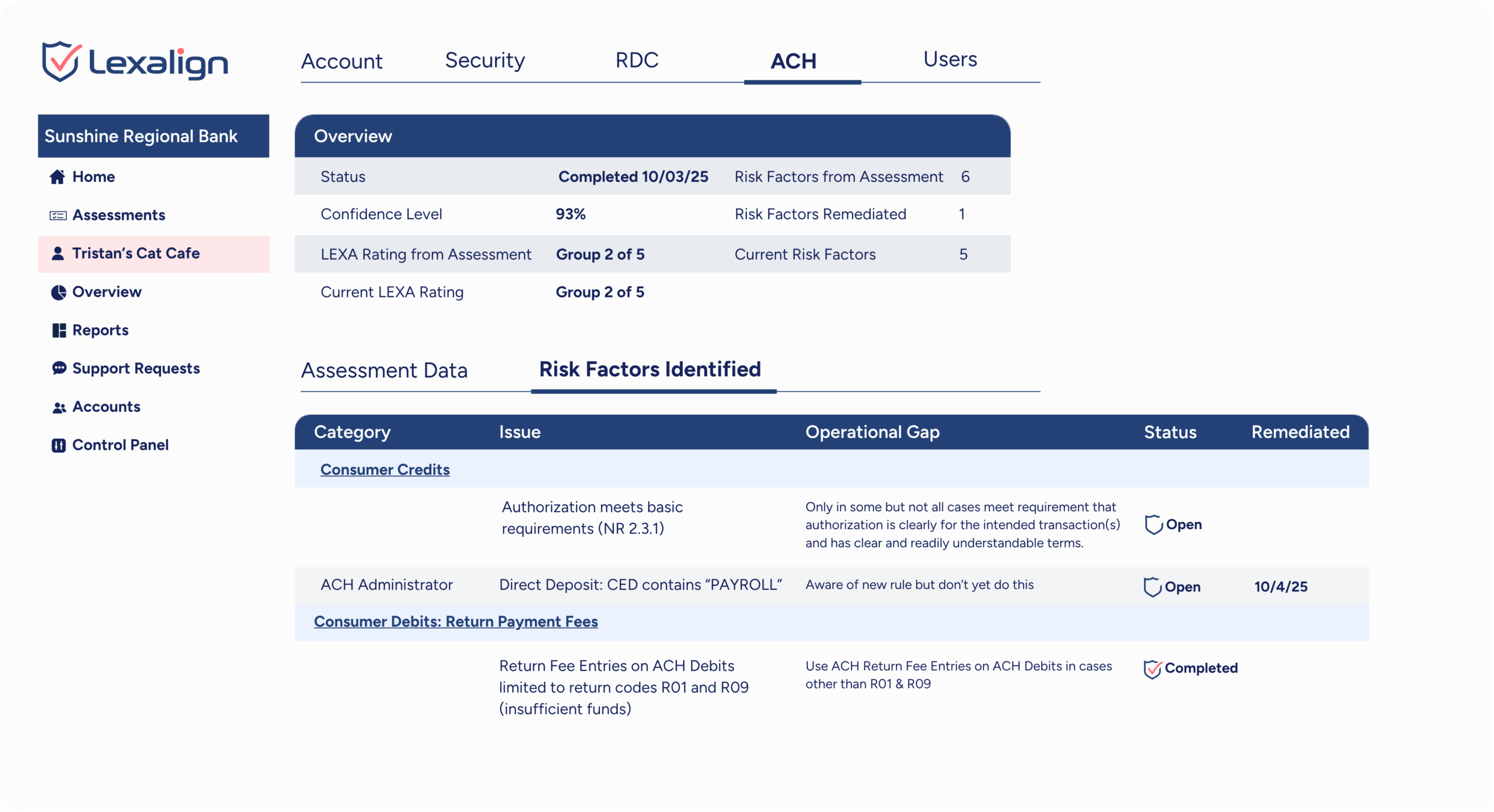Click the Tristan's Cat Cafe person icon

click(58, 254)
